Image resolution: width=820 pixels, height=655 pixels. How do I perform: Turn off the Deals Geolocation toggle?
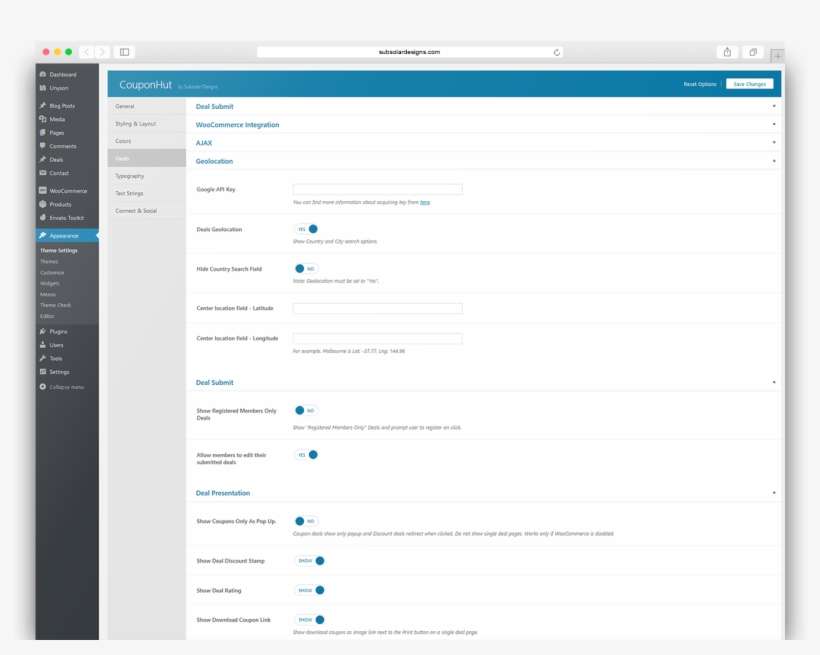point(306,229)
